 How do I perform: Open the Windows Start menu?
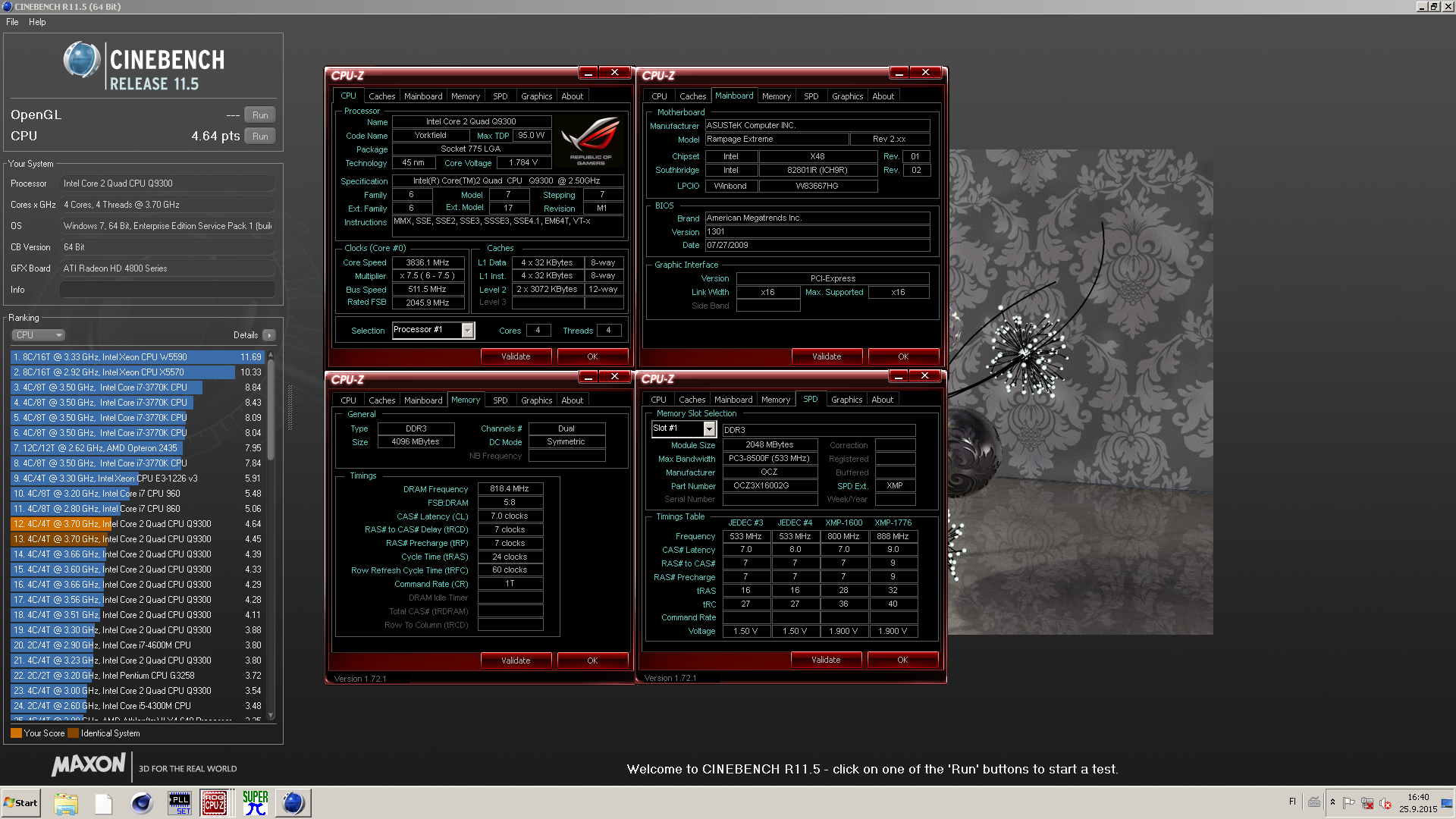[20, 803]
